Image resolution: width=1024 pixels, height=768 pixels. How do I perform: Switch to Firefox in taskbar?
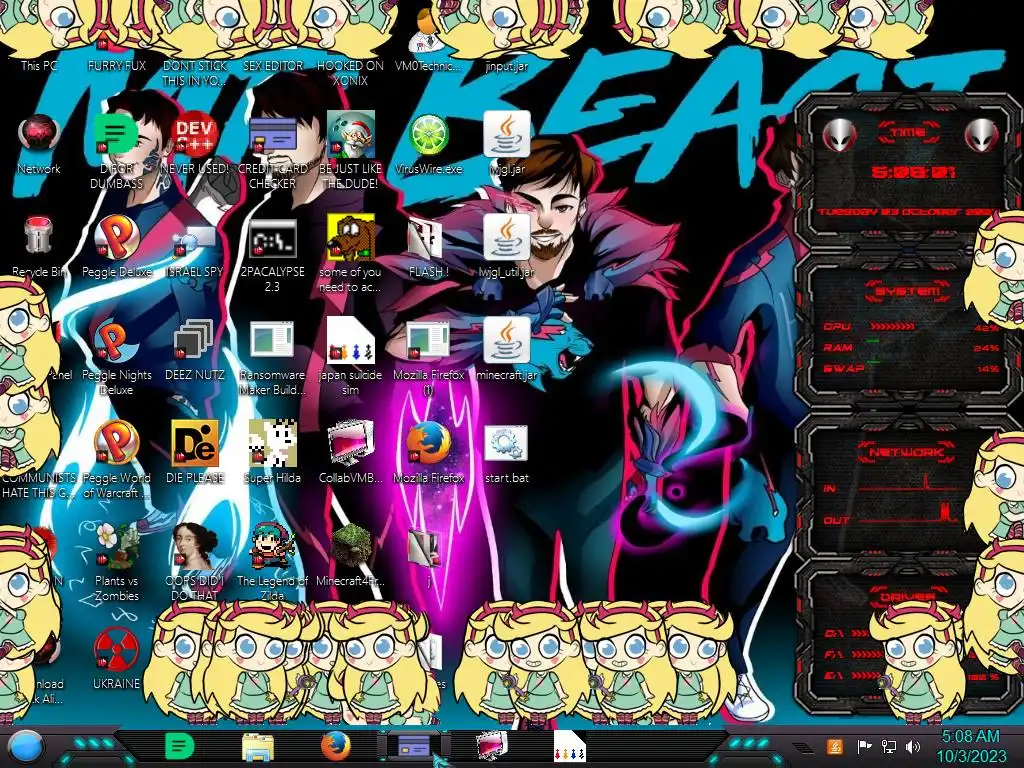[336, 746]
